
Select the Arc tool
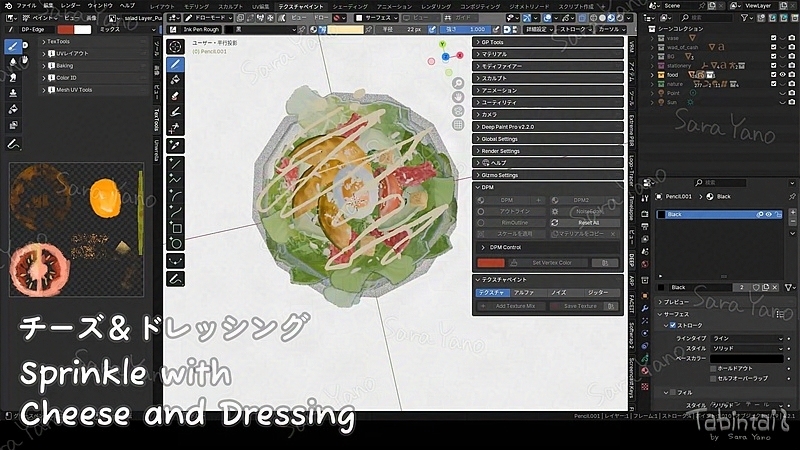176,196
